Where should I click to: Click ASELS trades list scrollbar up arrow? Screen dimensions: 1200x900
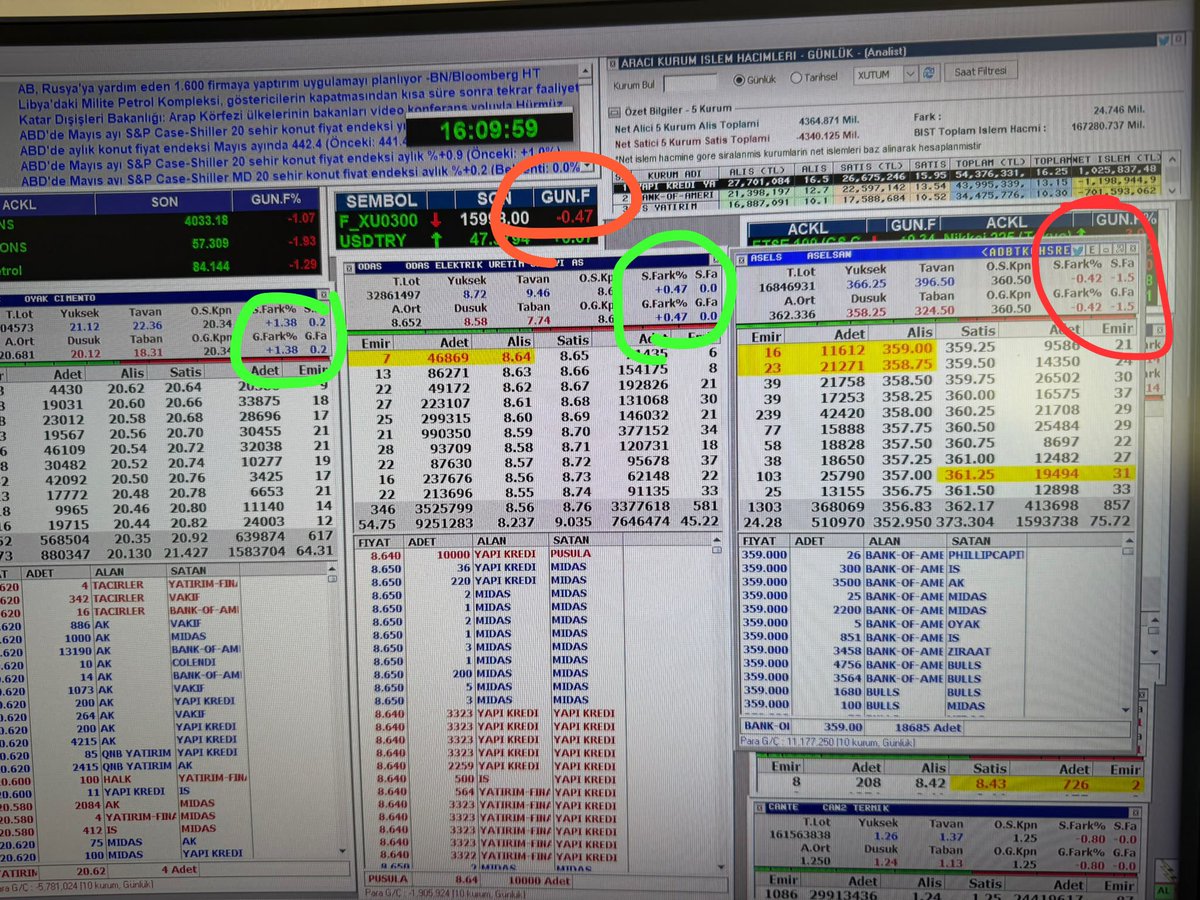tap(1129, 541)
